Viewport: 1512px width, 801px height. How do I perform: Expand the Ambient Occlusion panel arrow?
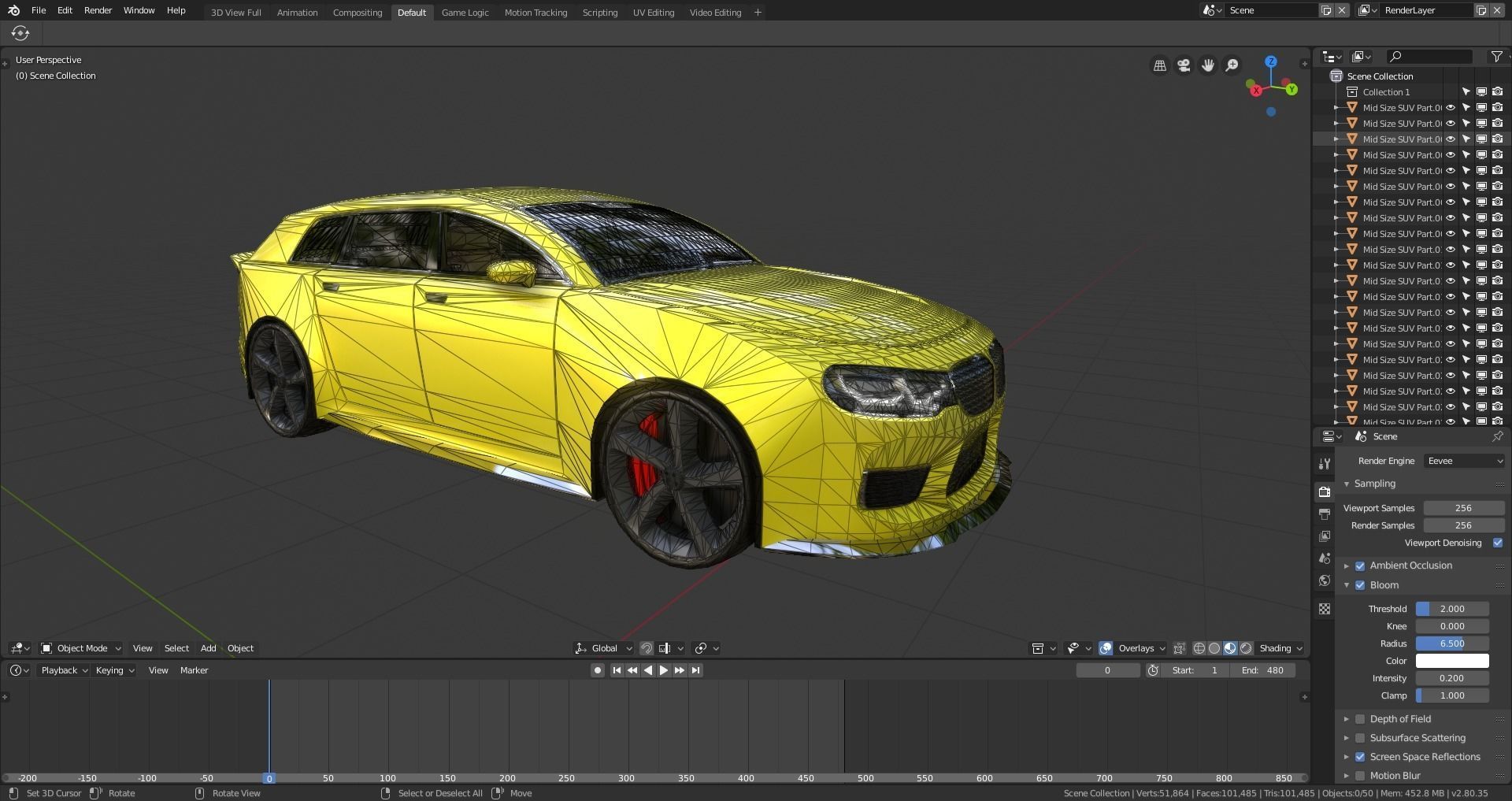[1347, 566]
